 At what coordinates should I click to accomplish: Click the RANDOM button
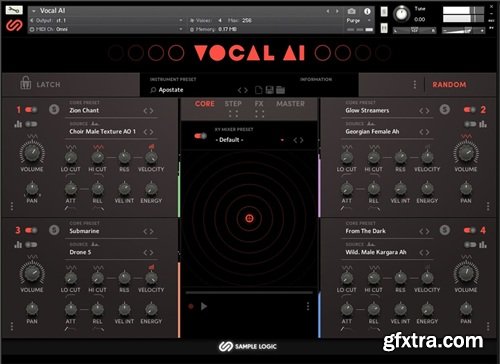point(449,85)
